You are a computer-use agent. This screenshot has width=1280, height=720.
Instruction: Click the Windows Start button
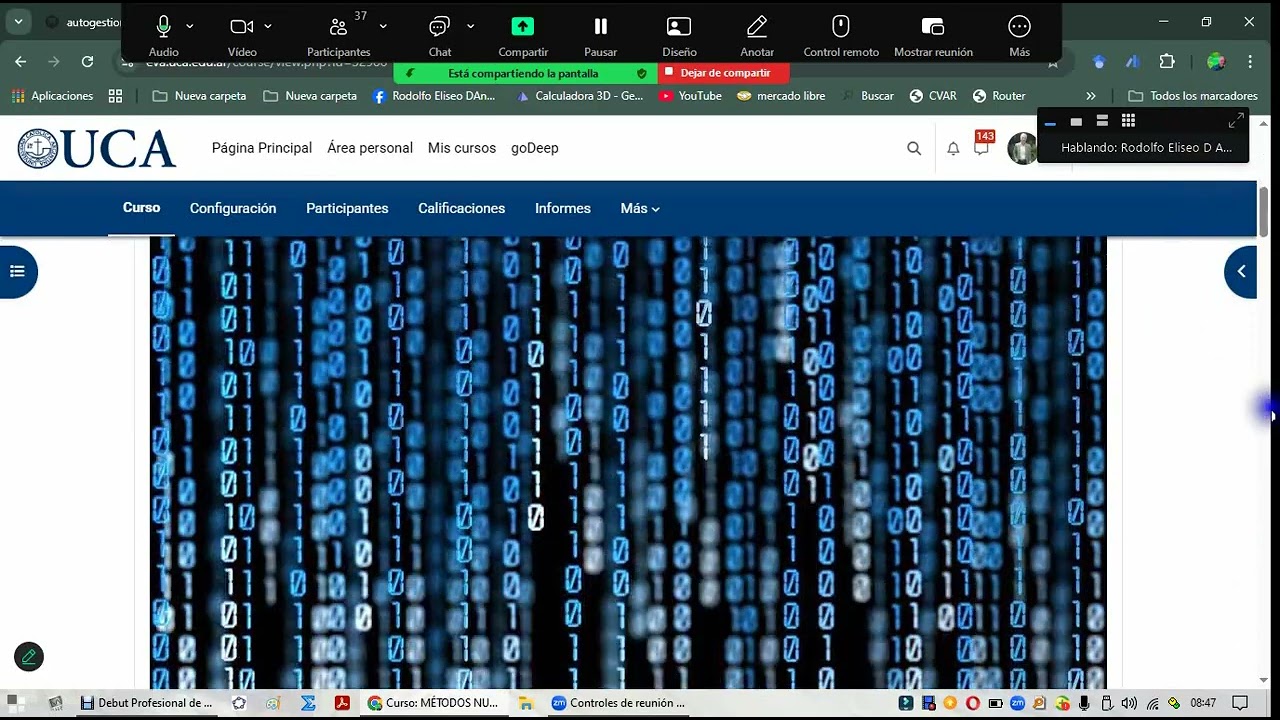click(15, 703)
